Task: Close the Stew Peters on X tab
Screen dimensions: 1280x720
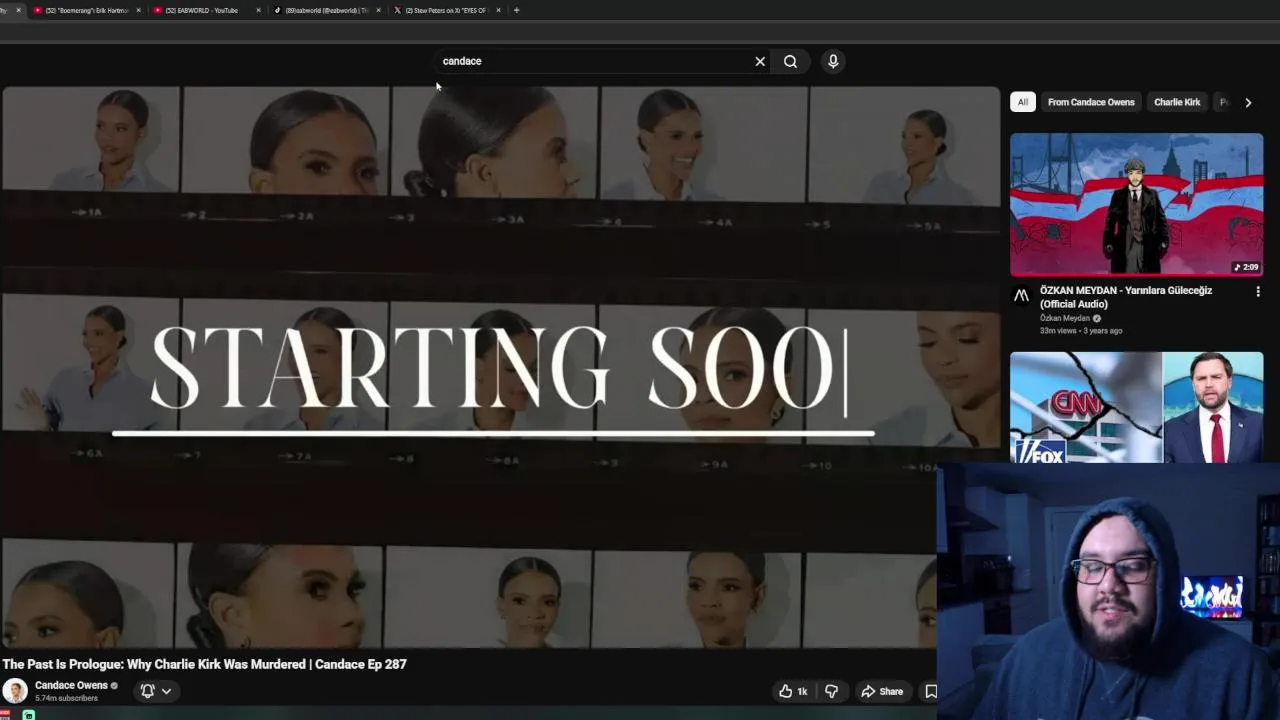Action: click(x=498, y=10)
